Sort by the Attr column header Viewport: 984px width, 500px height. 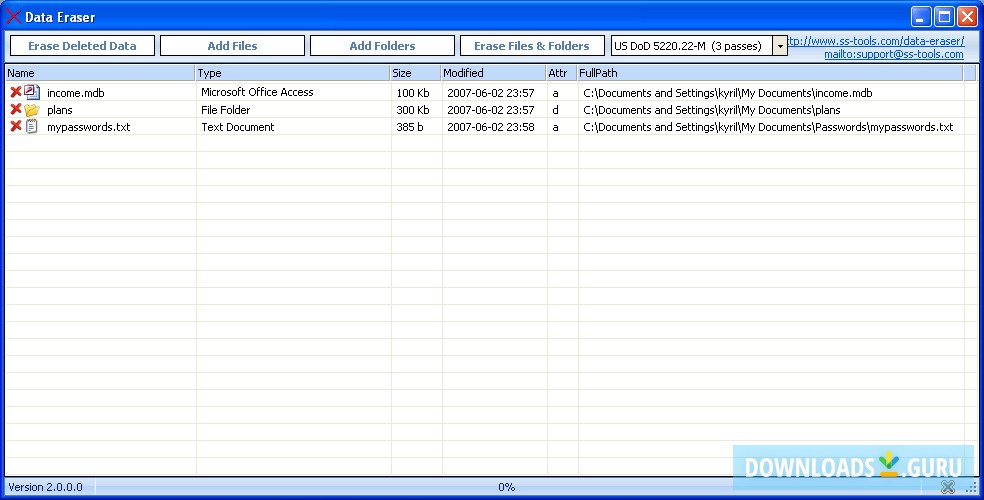[562, 73]
